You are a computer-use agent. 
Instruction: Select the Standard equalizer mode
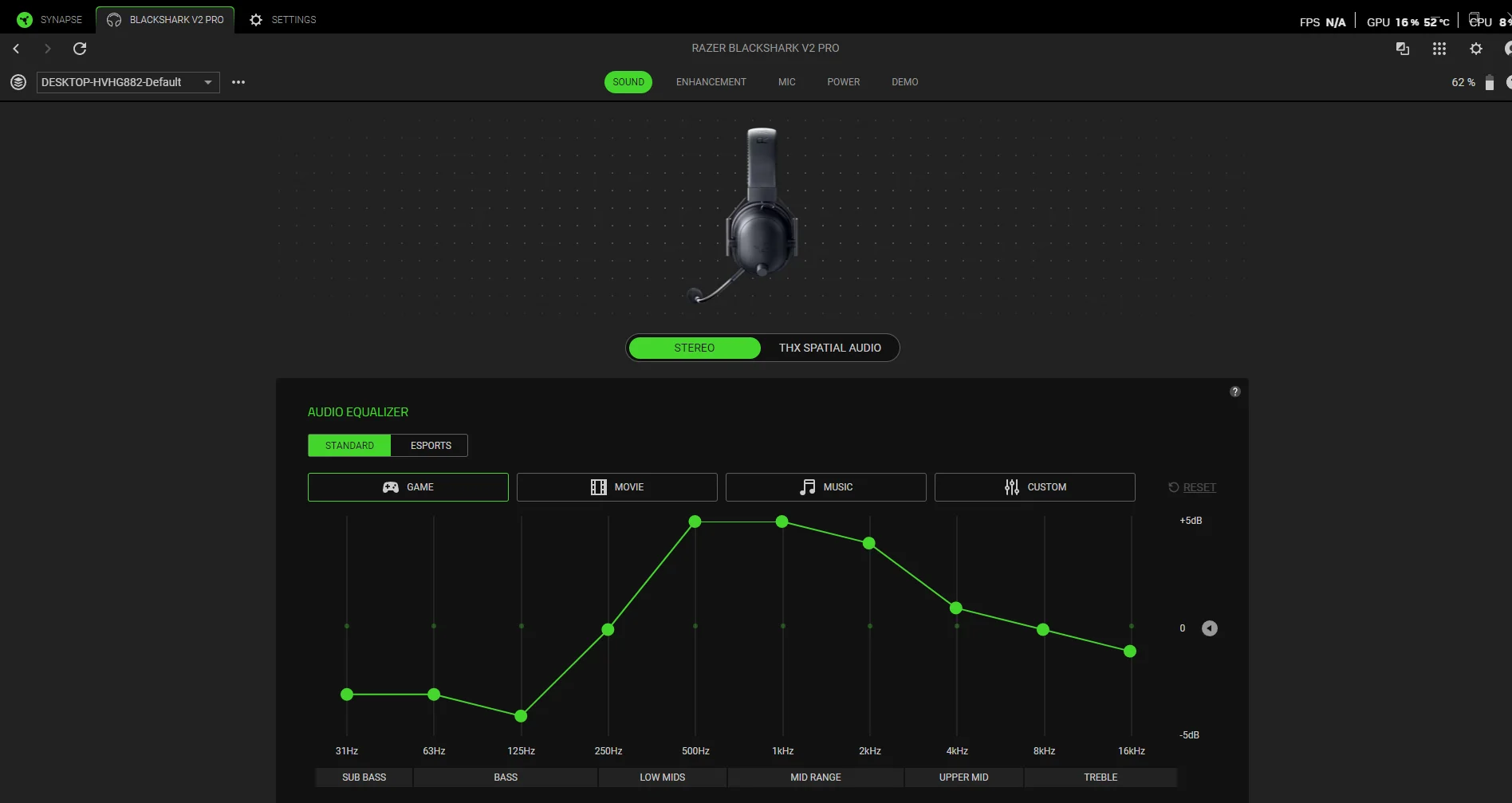349,446
